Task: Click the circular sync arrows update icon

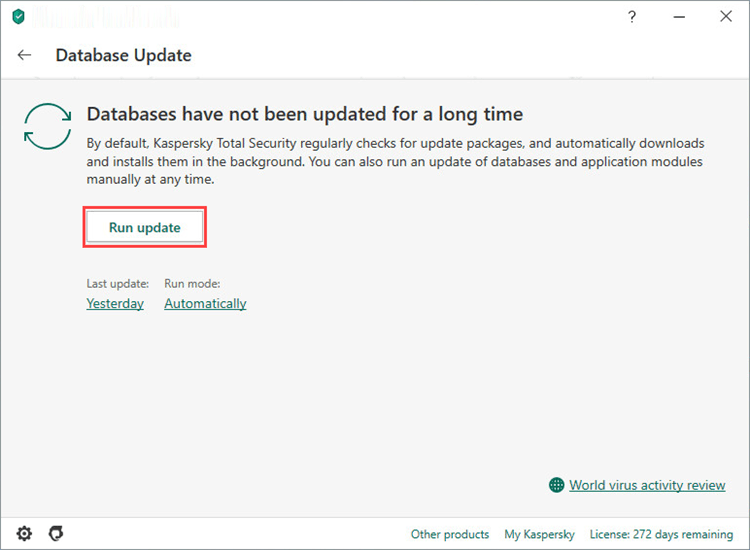Action: [47, 127]
